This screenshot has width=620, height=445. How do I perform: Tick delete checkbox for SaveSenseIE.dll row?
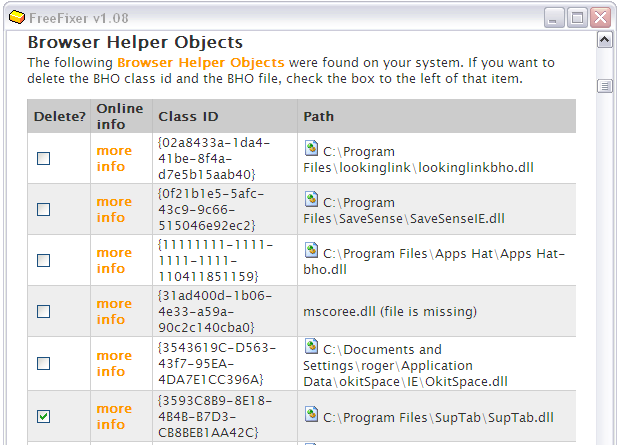point(43,209)
